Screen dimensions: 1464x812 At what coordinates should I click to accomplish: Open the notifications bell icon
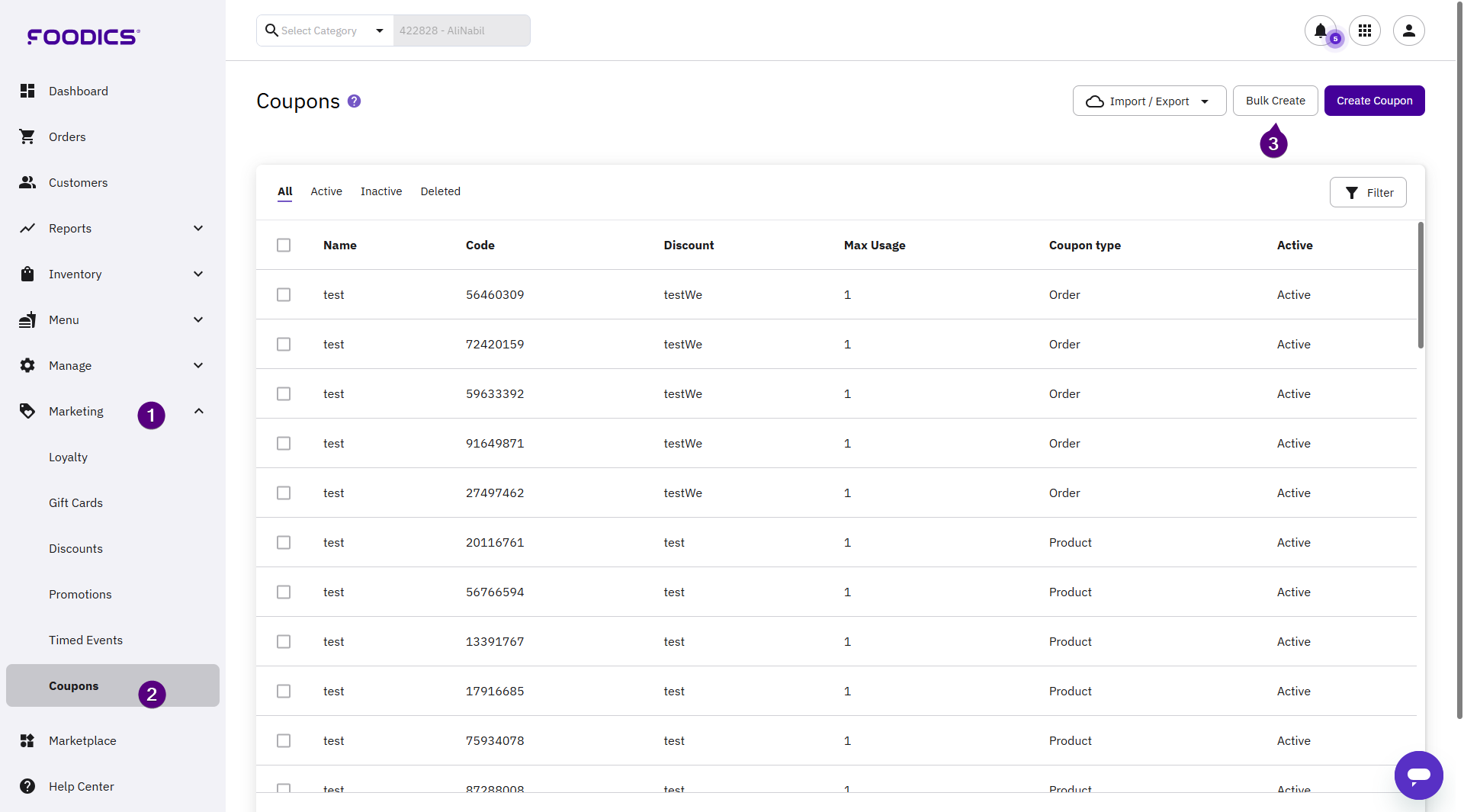pyautogui.click(x=1320, y=30)
